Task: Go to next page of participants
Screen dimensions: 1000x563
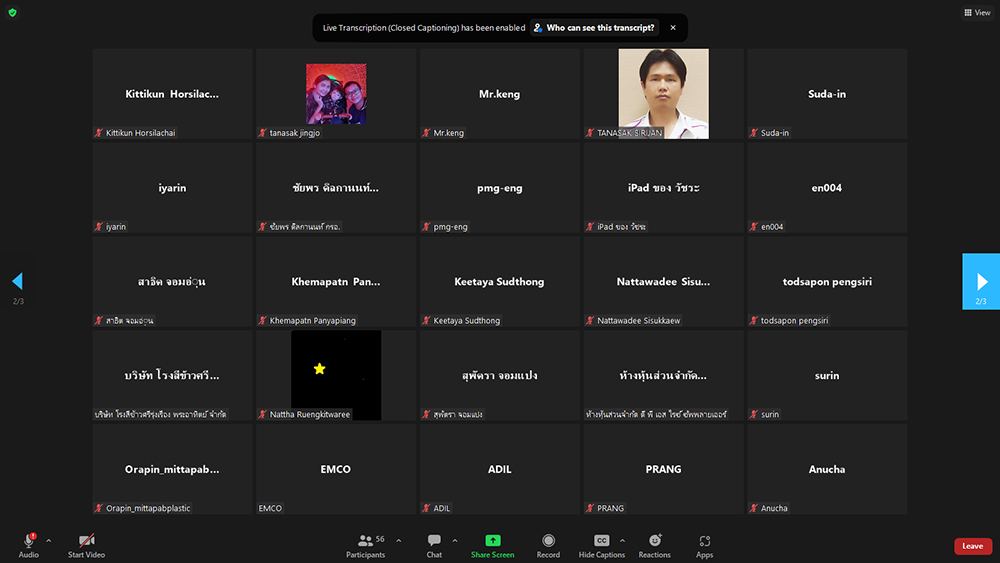Action: pos(981,282)
